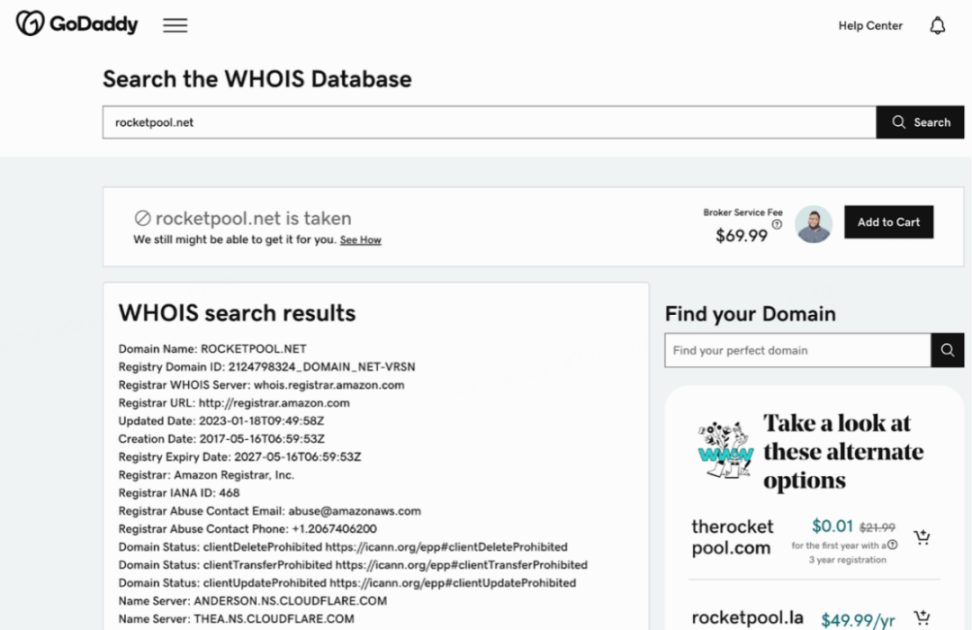Open the hamburger navigation menu
The image size is (972, 630).
pyautogui.click(x=175, y=25)
